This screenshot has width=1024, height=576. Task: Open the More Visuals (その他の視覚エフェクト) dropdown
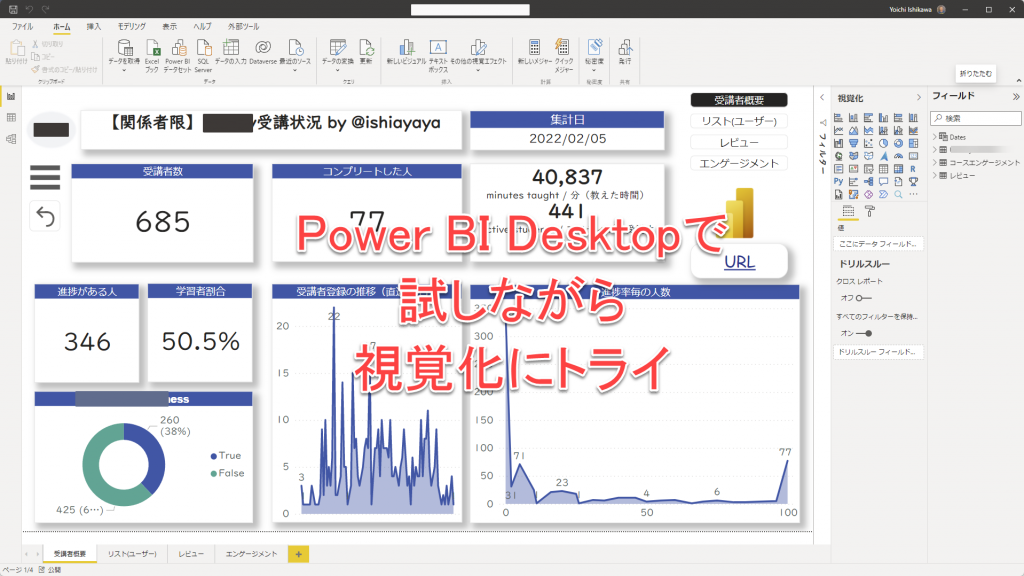pos(478,71)
